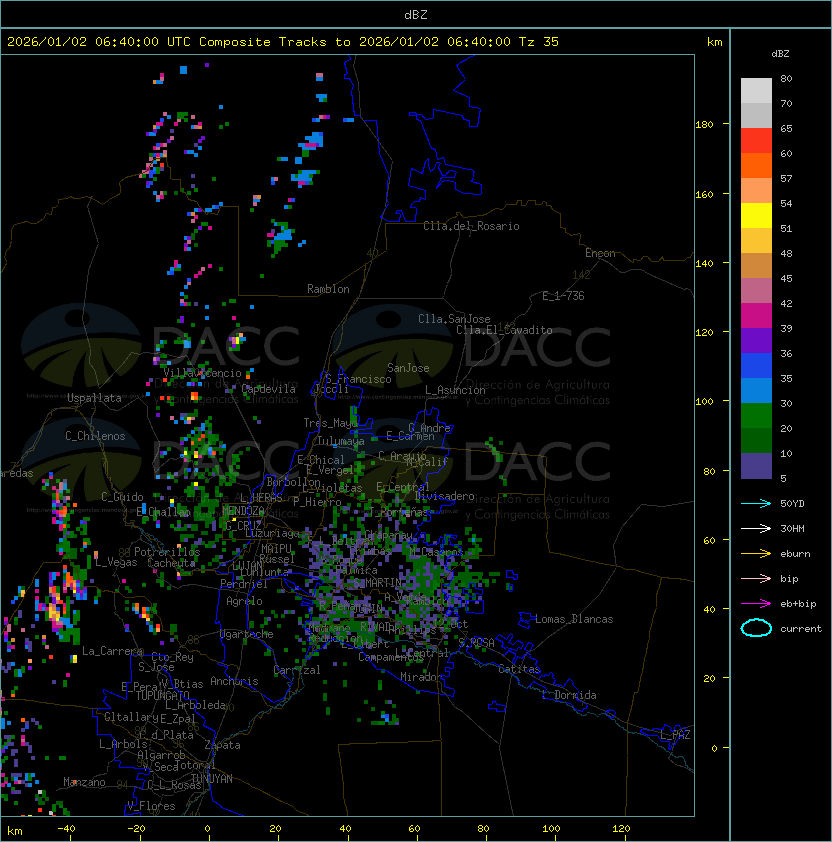
Task: Click the cyan 'current' ellipse symbol
Action: [756, 628]
